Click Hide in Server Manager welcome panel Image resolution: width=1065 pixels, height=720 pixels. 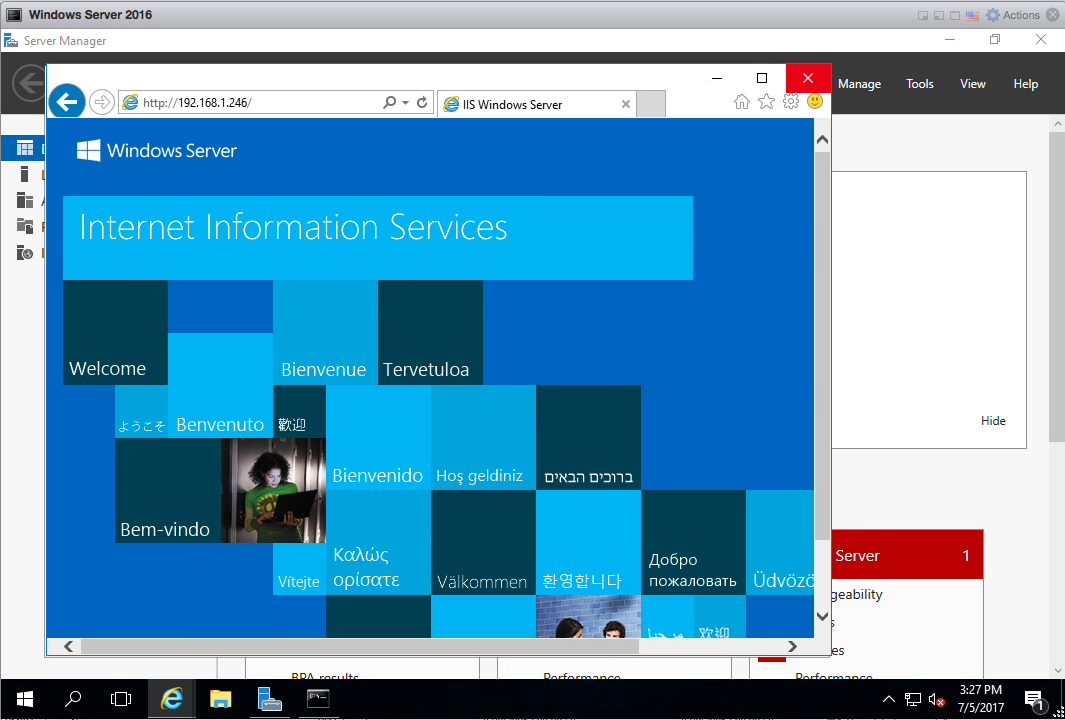[993, 420]
